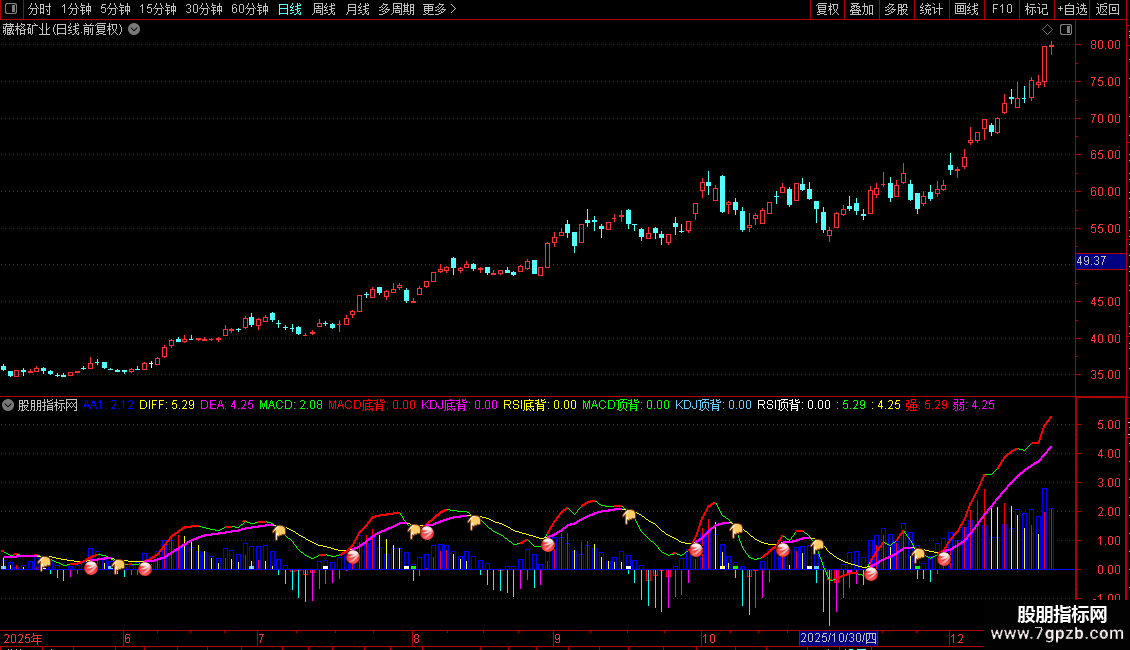The height and width of the screenshot is (650, 1130).
Task: Click the 藏格矿业(日线.前复权) chart title
Action: (x=63, y=30)
